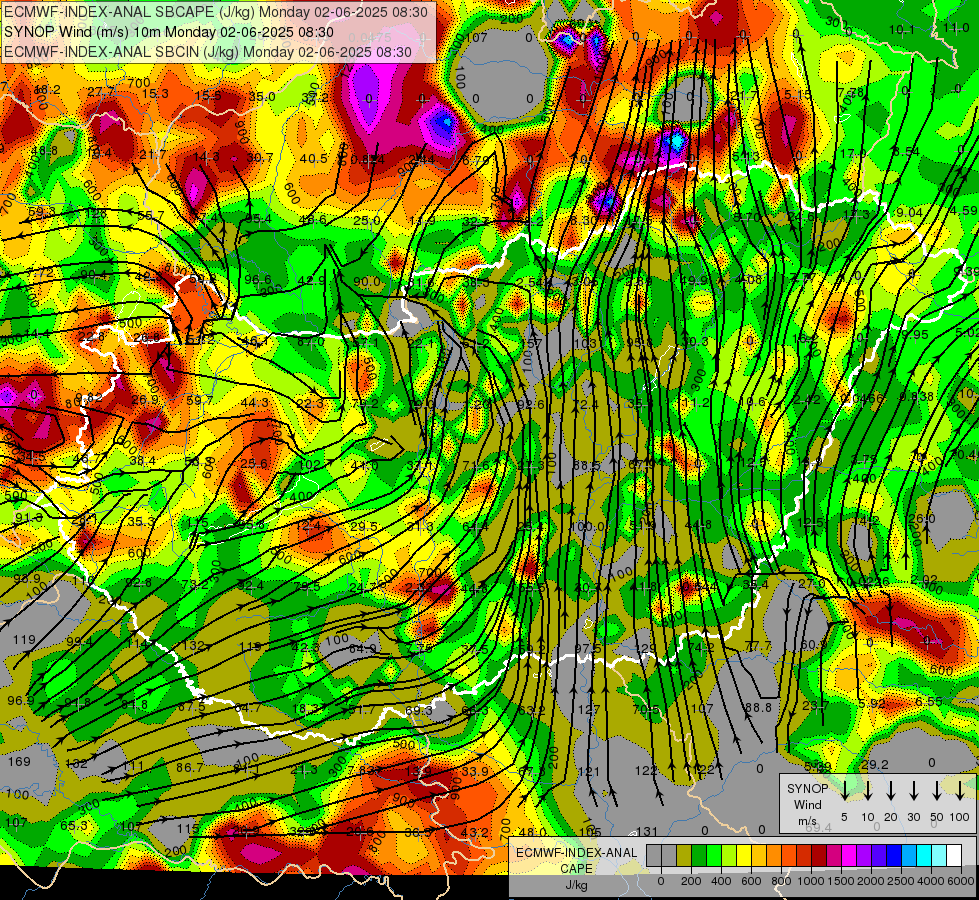Click the map value 59.7
Image resolution: width=979 pixels, height=900 pixels.
(x=200, y=400)
